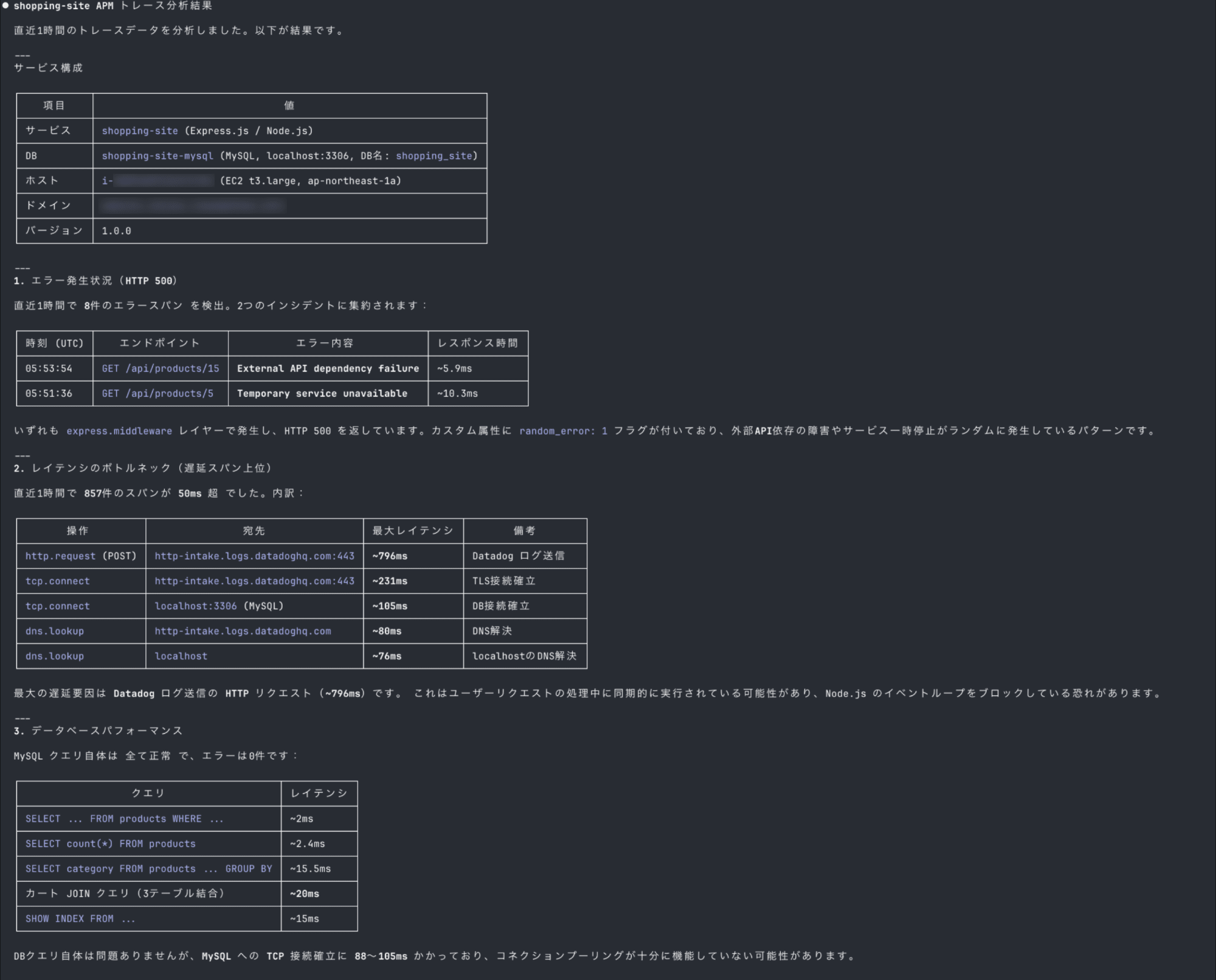Click the express.middleware code text
The height and width of the screenshot is (980, 1216).
pyautogui.click(x=119, y=431)
